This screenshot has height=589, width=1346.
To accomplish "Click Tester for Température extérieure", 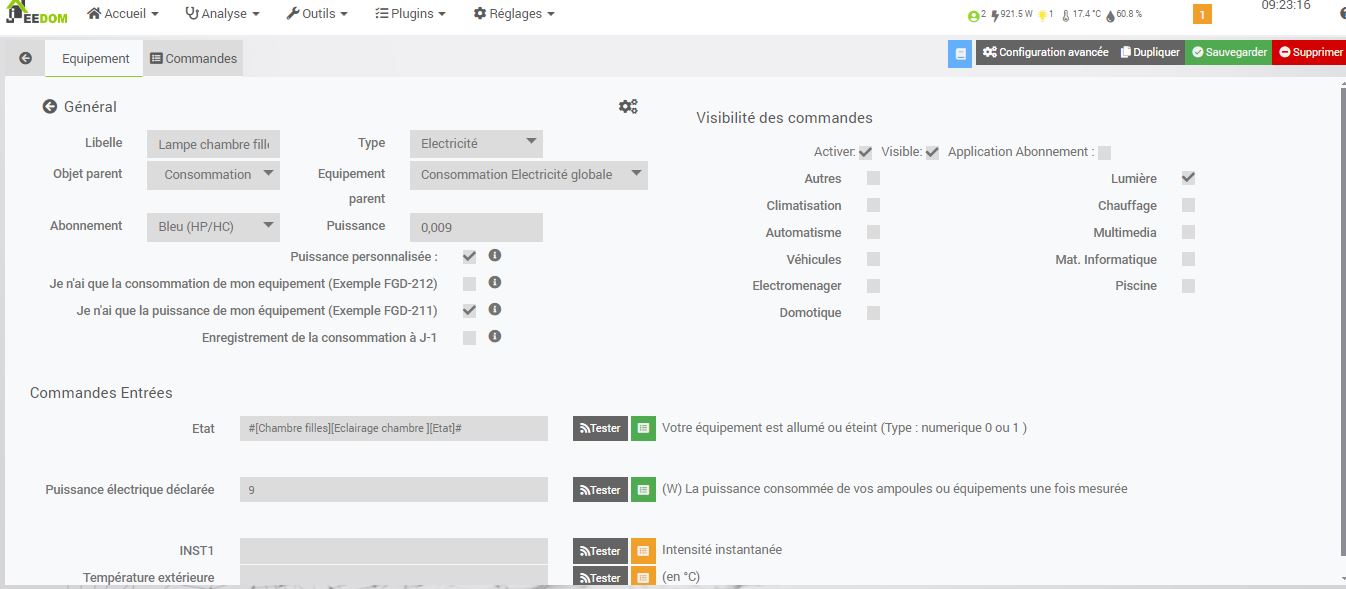I will click(600, 577).
